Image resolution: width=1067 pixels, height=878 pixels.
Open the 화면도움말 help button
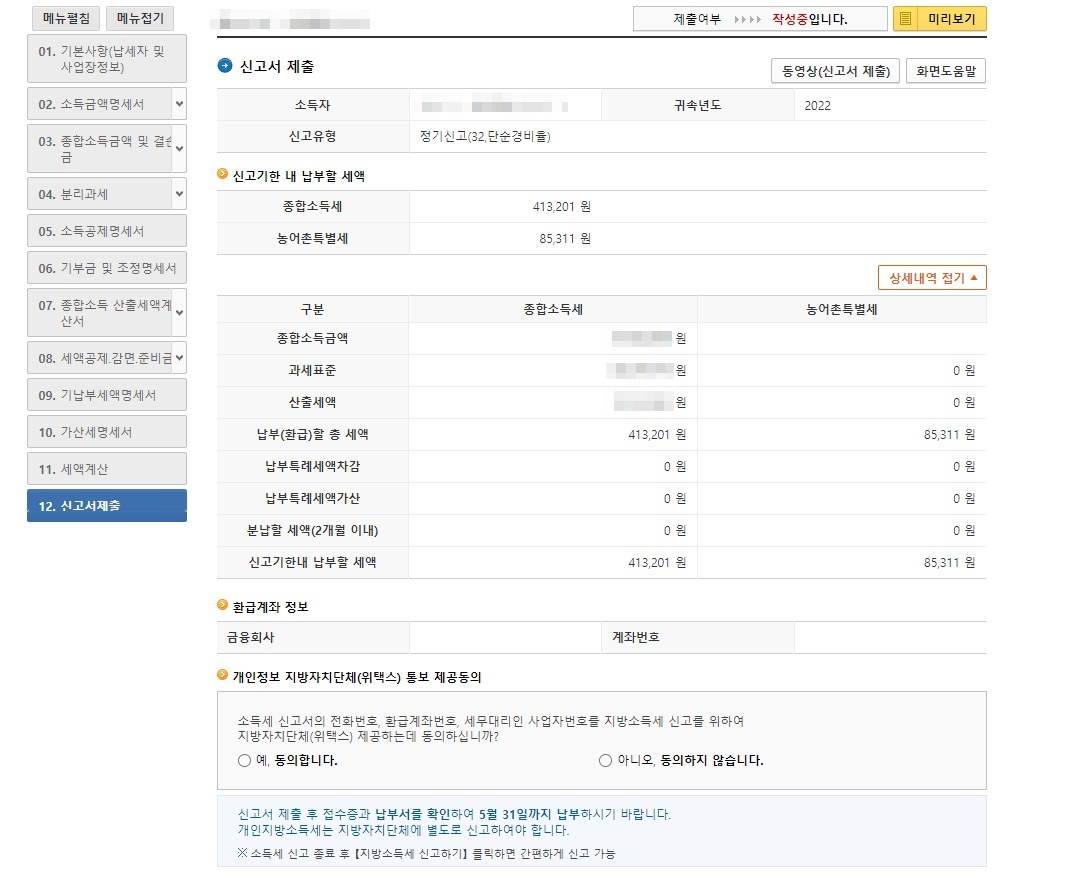944,70
